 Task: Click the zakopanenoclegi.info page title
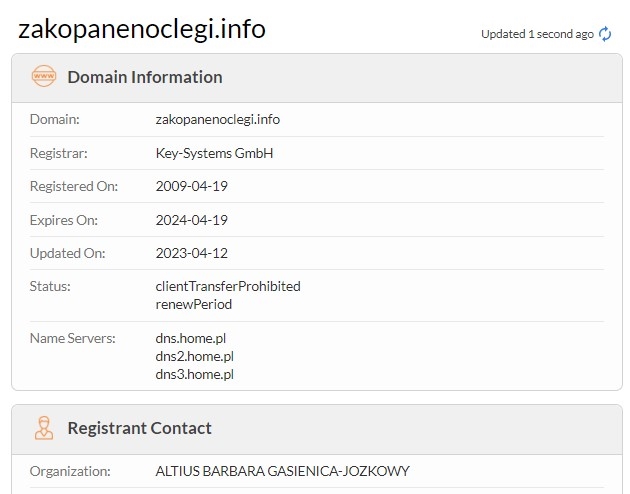tap(142, 29)
